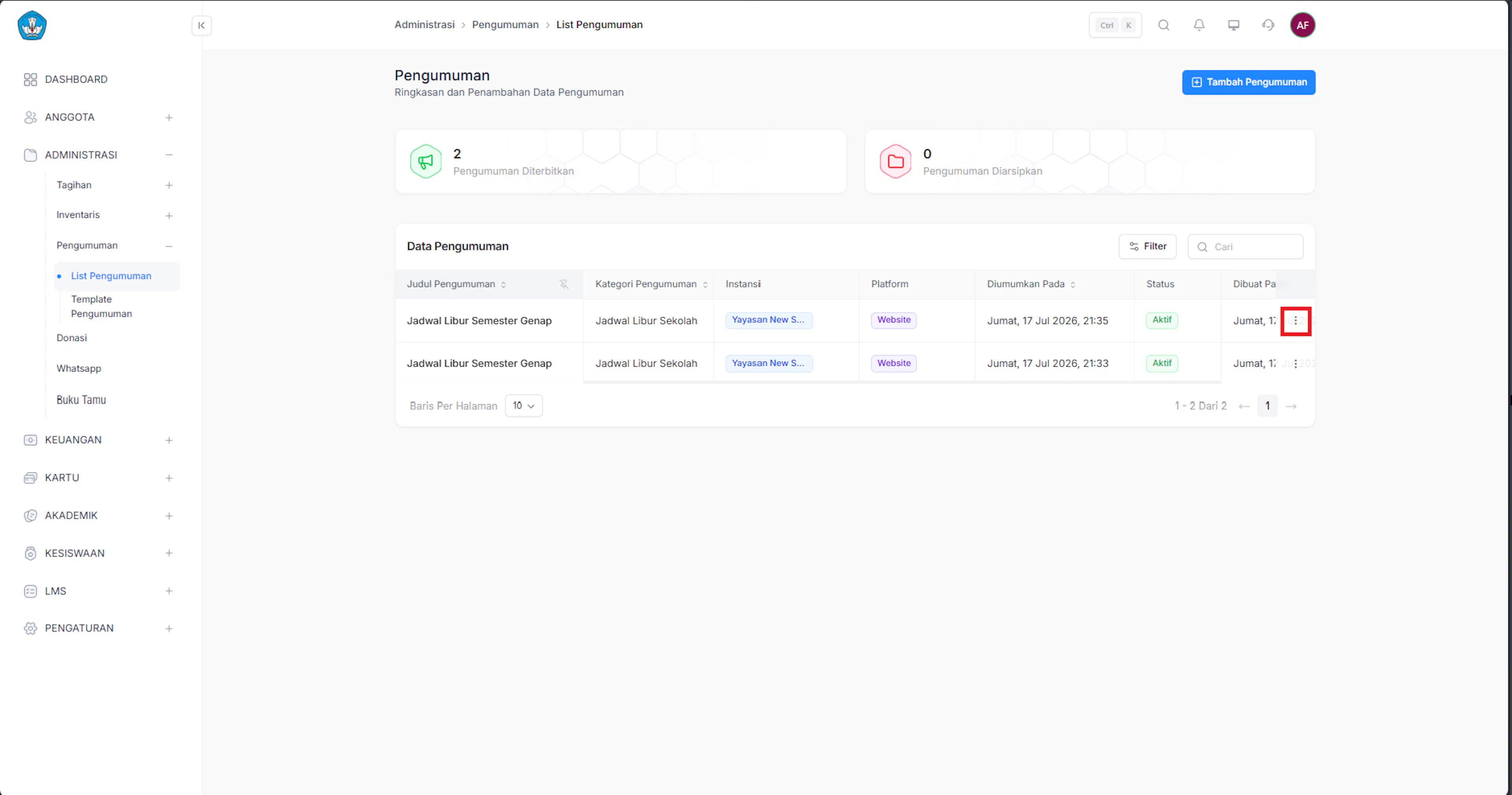Image resolution: width=1512 pixels, height=795 pixels.
Task: Click the Keuangan money icon
Action: point(31,440)
